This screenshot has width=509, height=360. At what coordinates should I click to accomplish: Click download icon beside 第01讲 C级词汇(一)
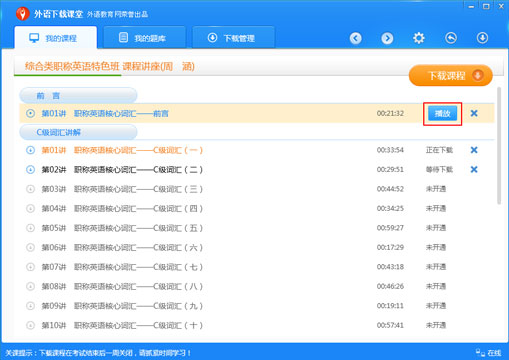30,150
